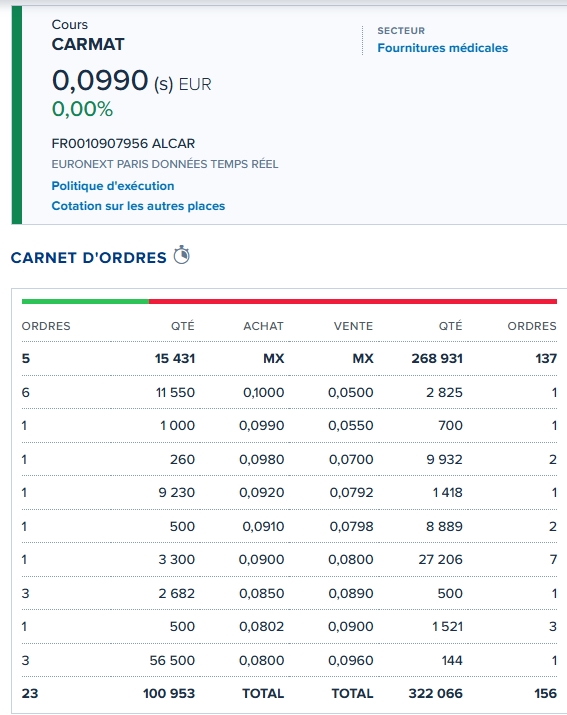The height and width of the screenshot is (715, 567).
Task: Select sell quantity 1 521
Action: pos(447,627)
